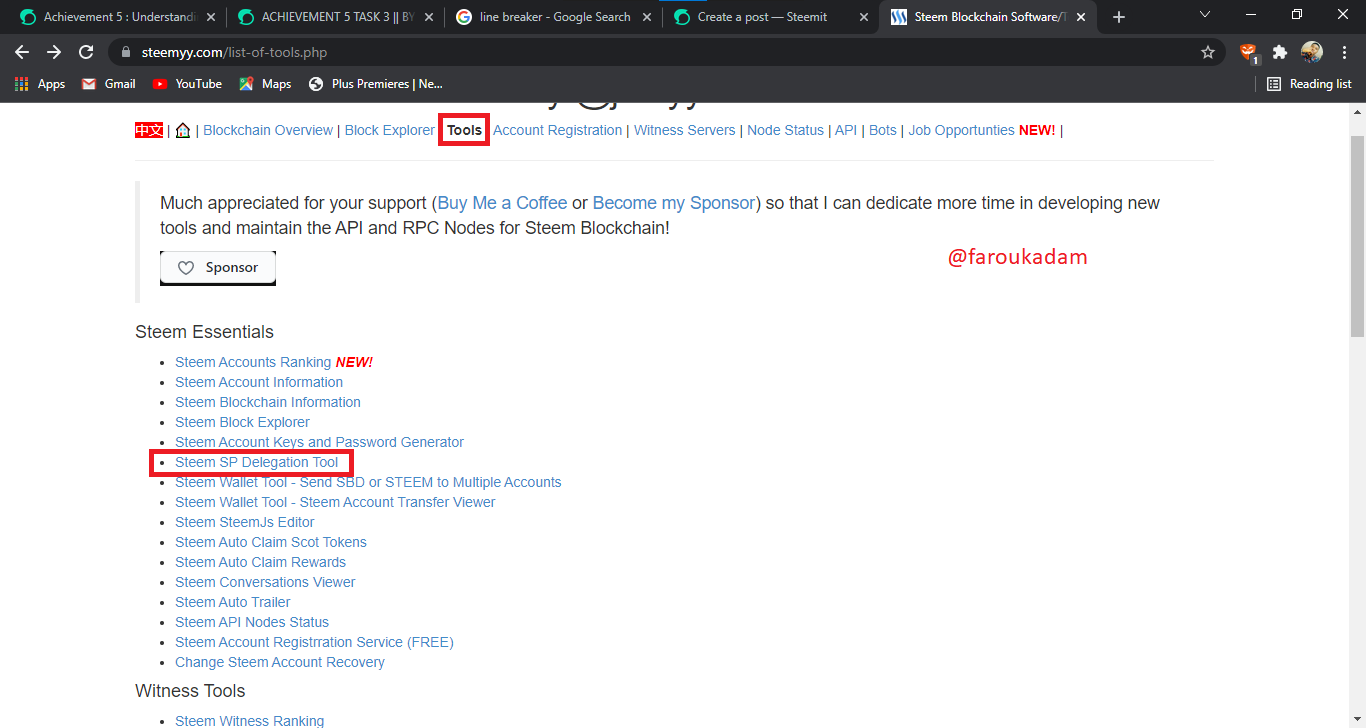Open Block Explorer in the site menu
Image resolution: width=1366 pixels, height=728 pixels.
point(390,130)
